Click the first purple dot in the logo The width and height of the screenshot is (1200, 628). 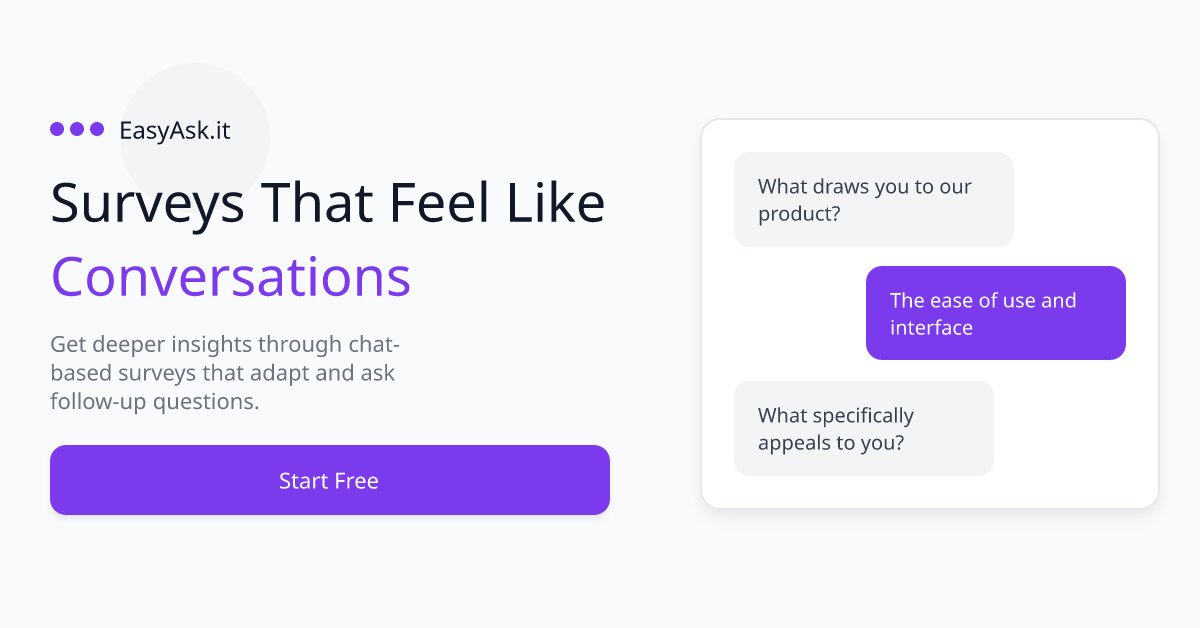pyautogui.click(x=57, y=129)
